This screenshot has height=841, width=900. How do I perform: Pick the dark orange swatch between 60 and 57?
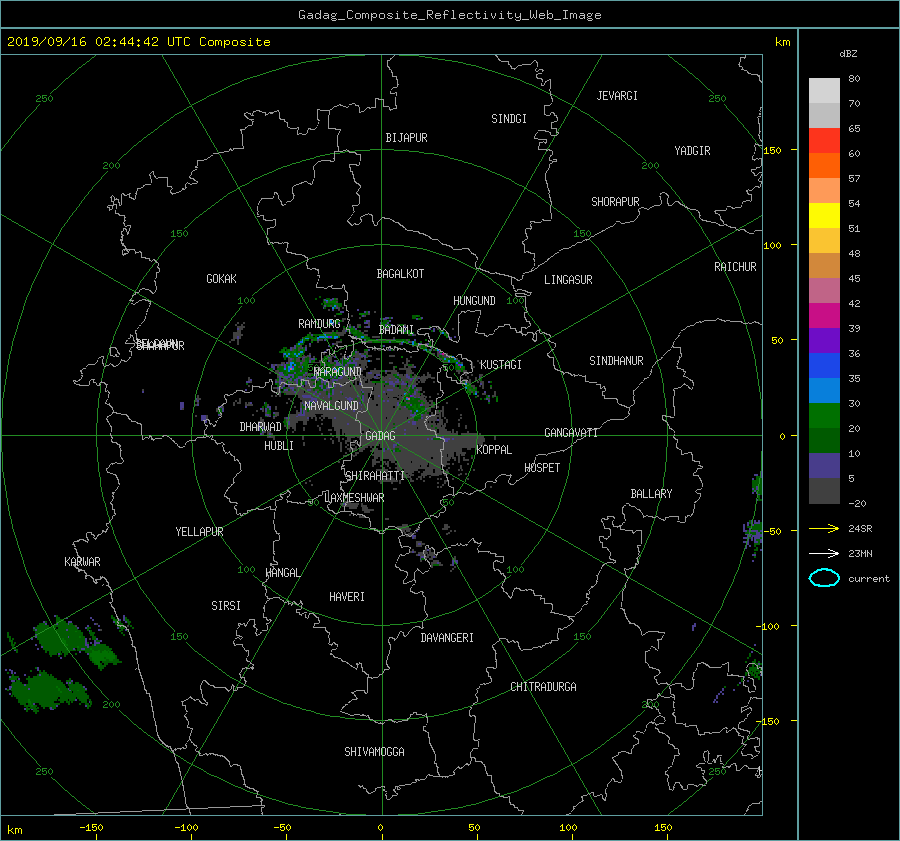pyautogui.click(x=824, y=165)
